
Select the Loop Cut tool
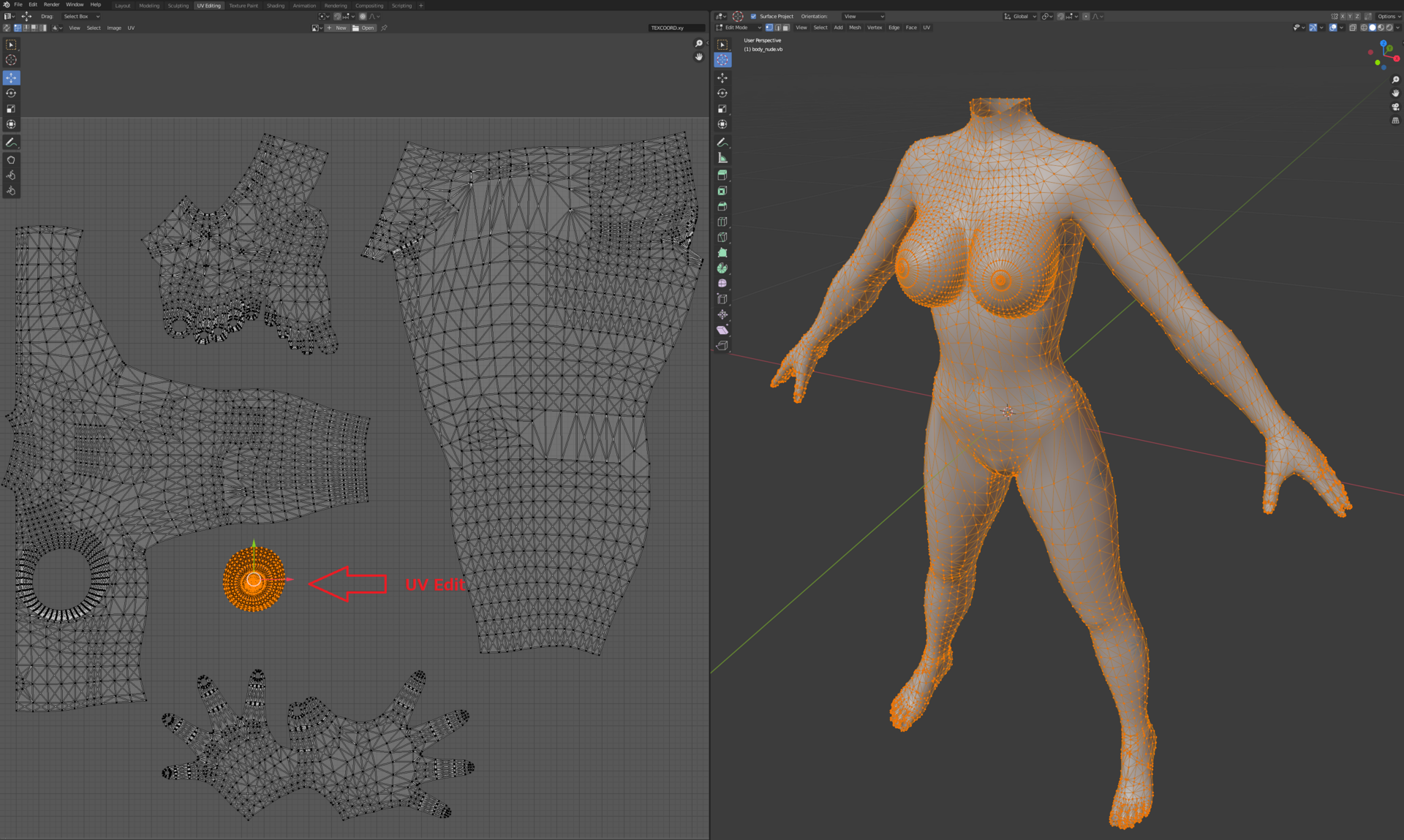click(722, 222)
